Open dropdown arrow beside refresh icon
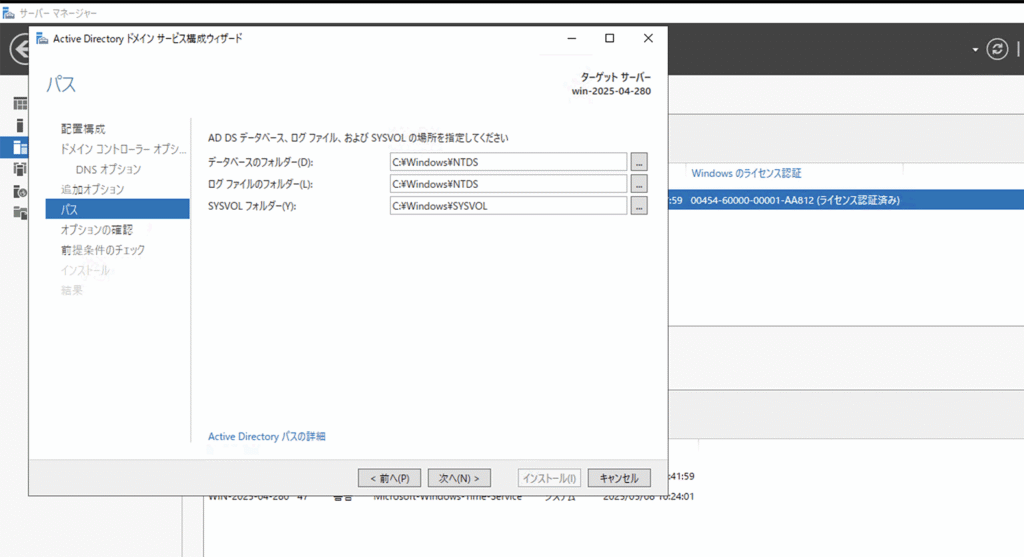This screenshot has width=1024, height=557. [x=975, y=50]
